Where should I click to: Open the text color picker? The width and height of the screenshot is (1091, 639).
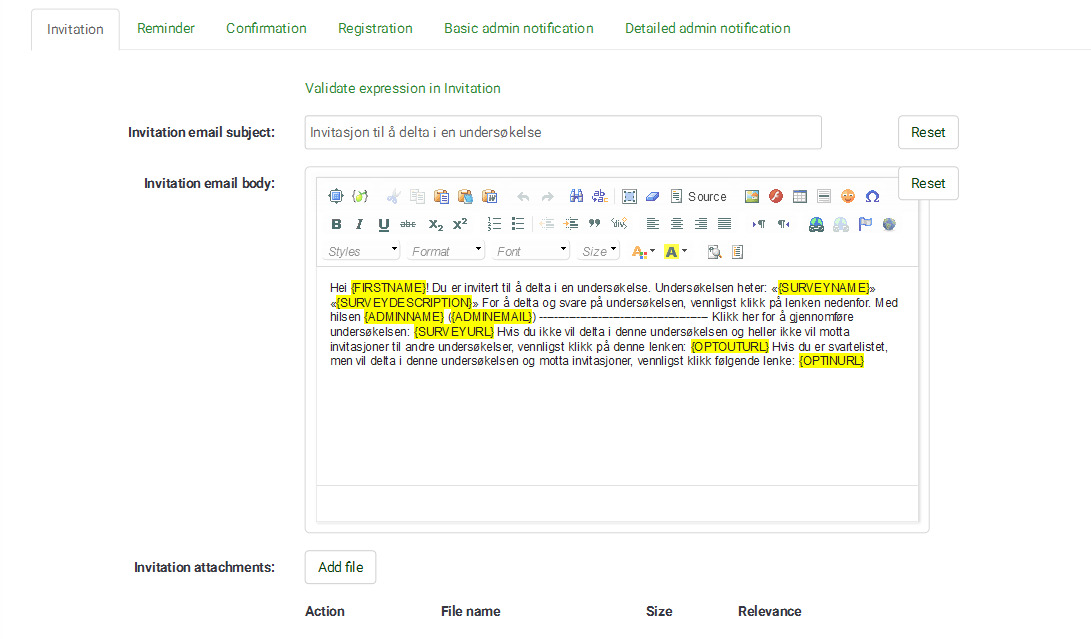(644, 251)
